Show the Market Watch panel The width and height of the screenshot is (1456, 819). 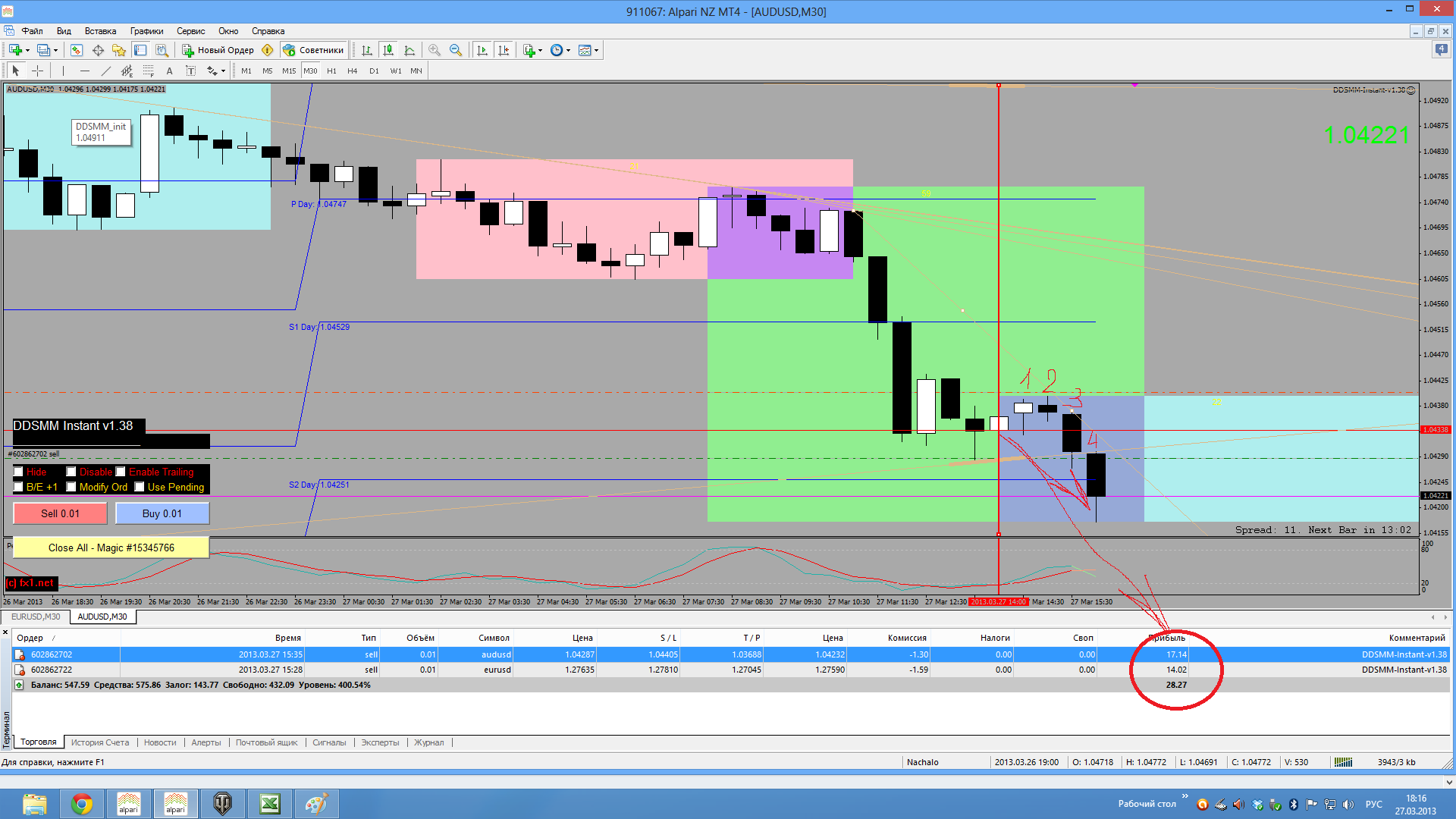[77, 50]
